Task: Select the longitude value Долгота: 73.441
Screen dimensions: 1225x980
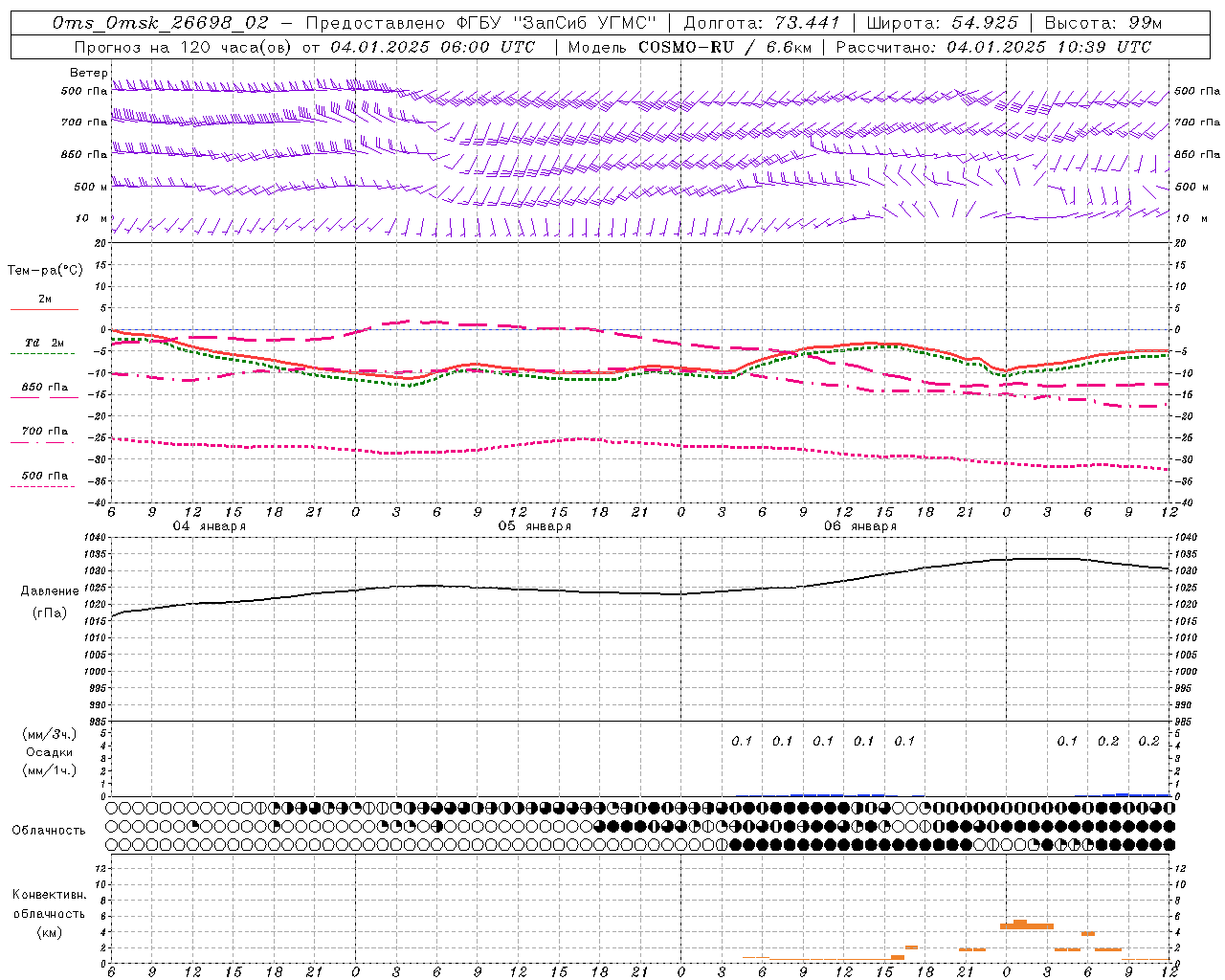Action: (762, 23)
